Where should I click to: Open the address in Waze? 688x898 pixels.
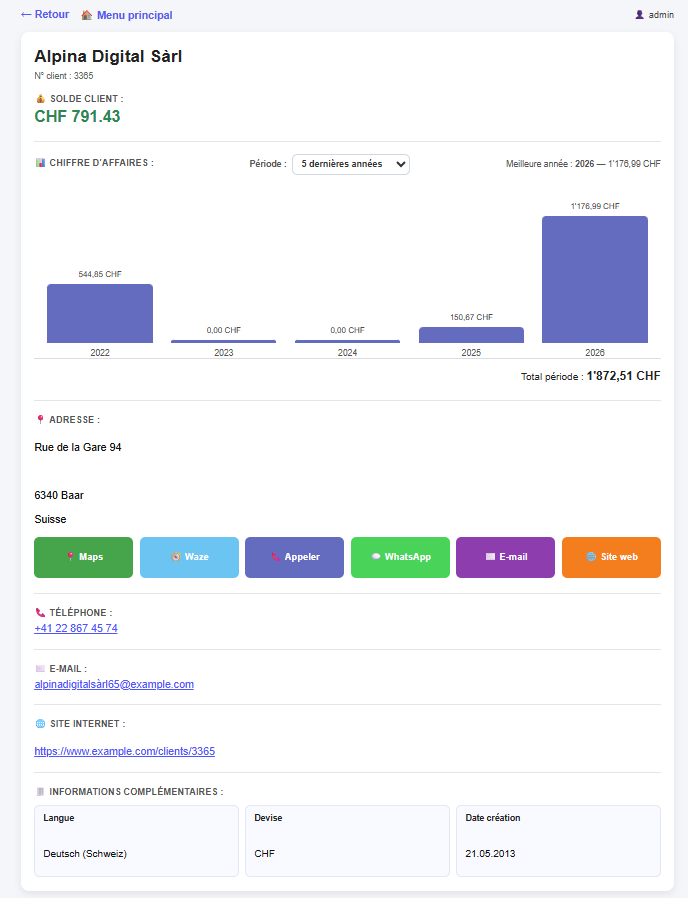[189, 557]
